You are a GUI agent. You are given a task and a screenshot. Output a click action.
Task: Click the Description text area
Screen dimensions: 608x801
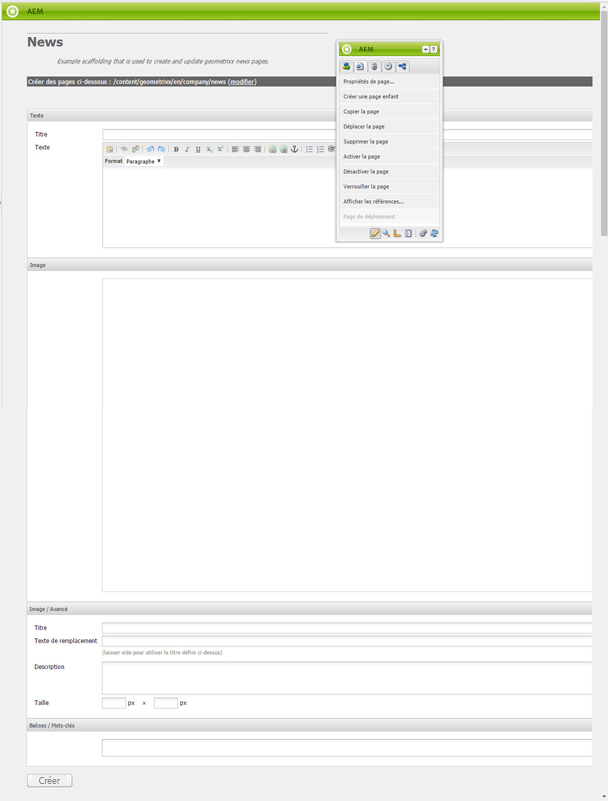347,678
